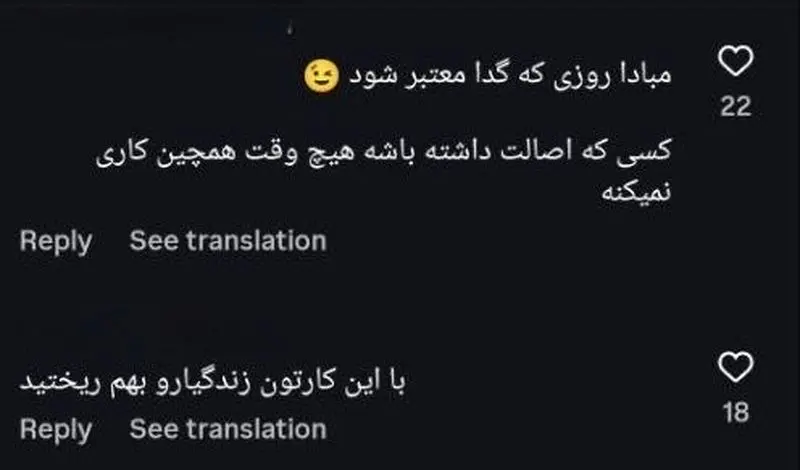Click the winking face emoji

pyautogui.click(x=322, y=75)
